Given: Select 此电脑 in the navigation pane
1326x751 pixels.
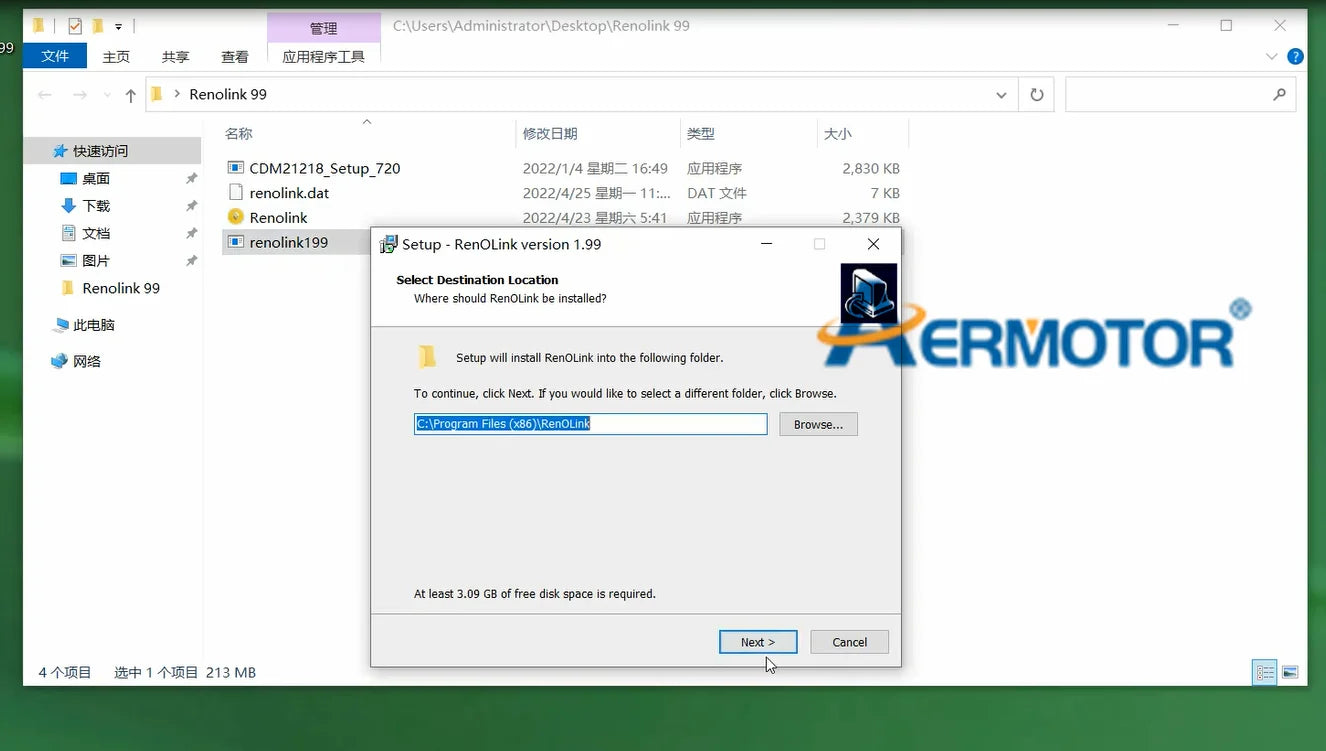Looking at the screenshot, I should [x=94, y=325].
